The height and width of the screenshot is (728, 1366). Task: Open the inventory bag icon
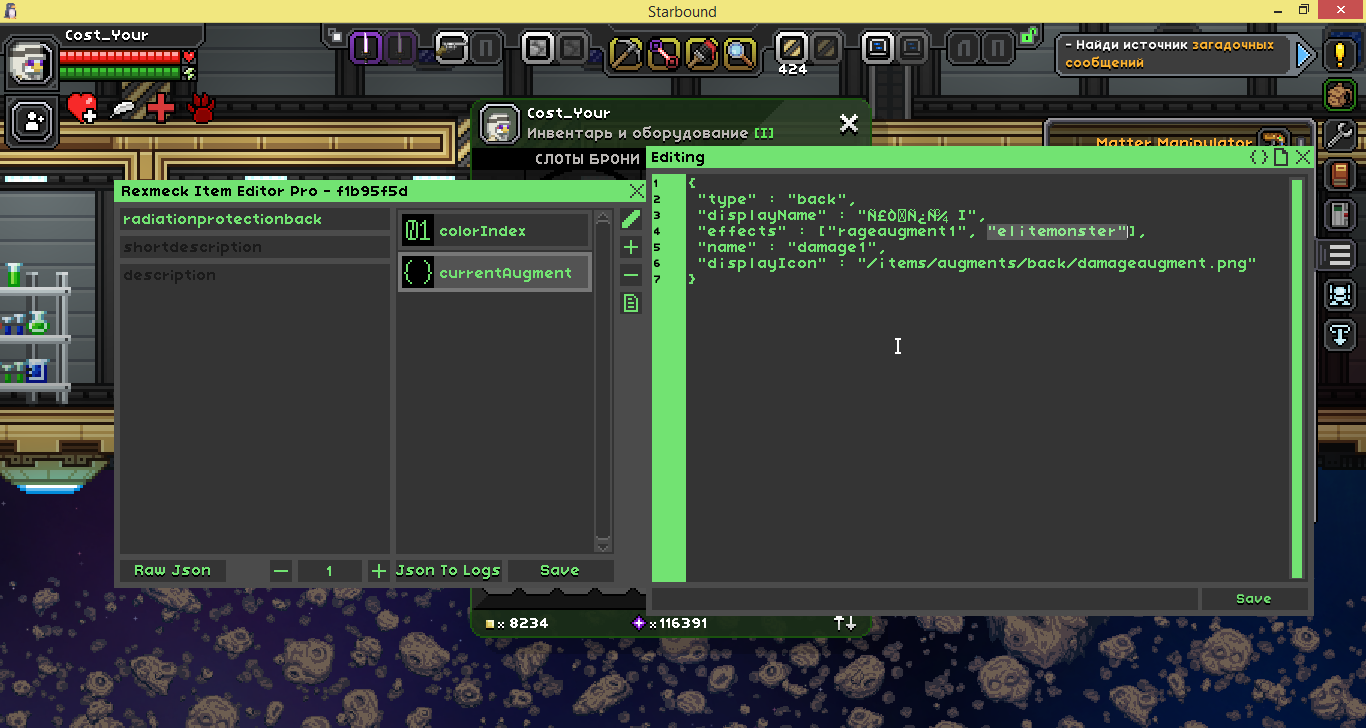1340,95
